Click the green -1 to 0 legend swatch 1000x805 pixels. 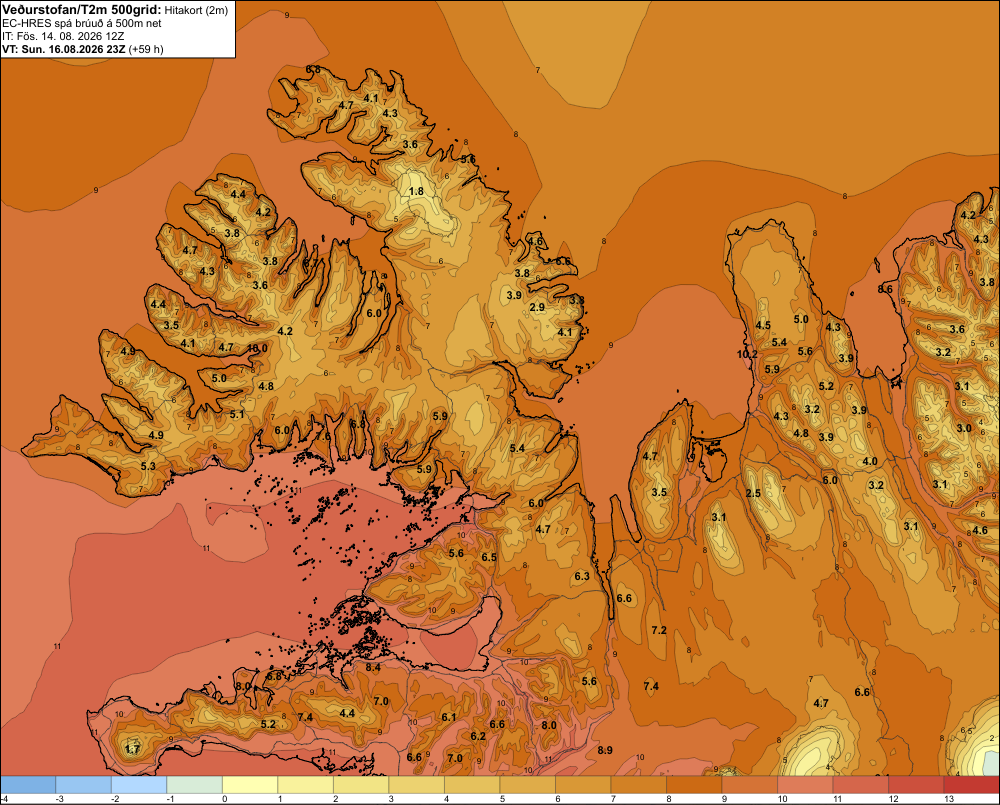coord(195,785)
